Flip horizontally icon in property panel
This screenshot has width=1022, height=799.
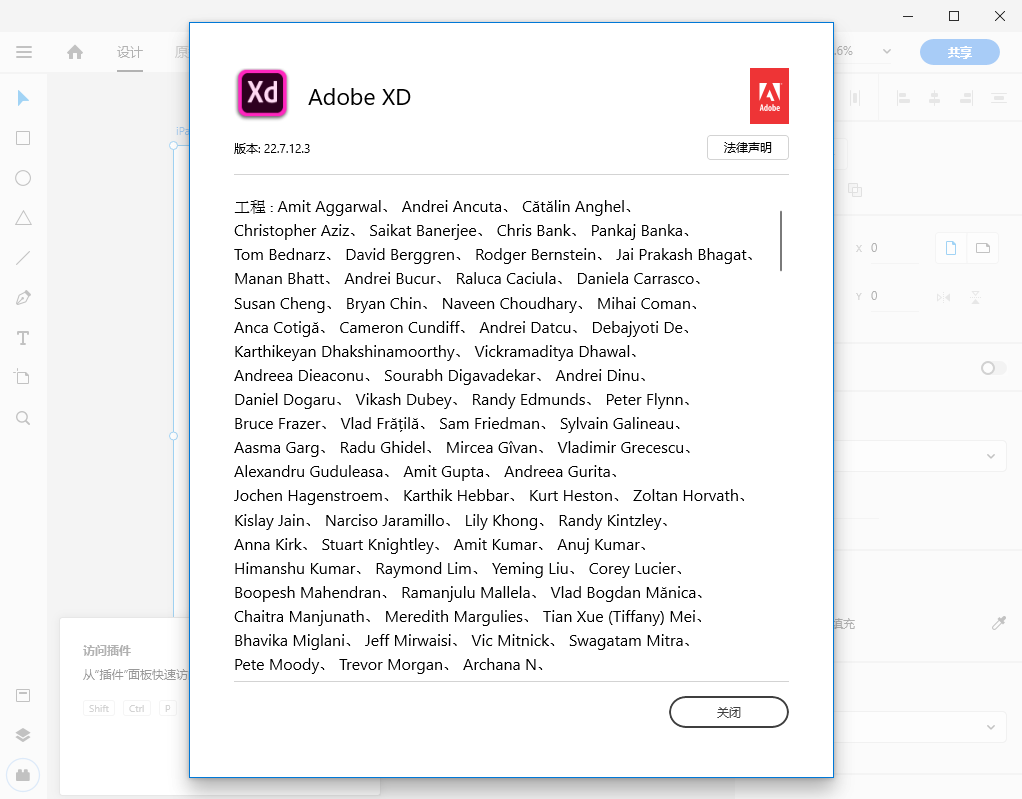pyautogui.click(x=943, y=297)
